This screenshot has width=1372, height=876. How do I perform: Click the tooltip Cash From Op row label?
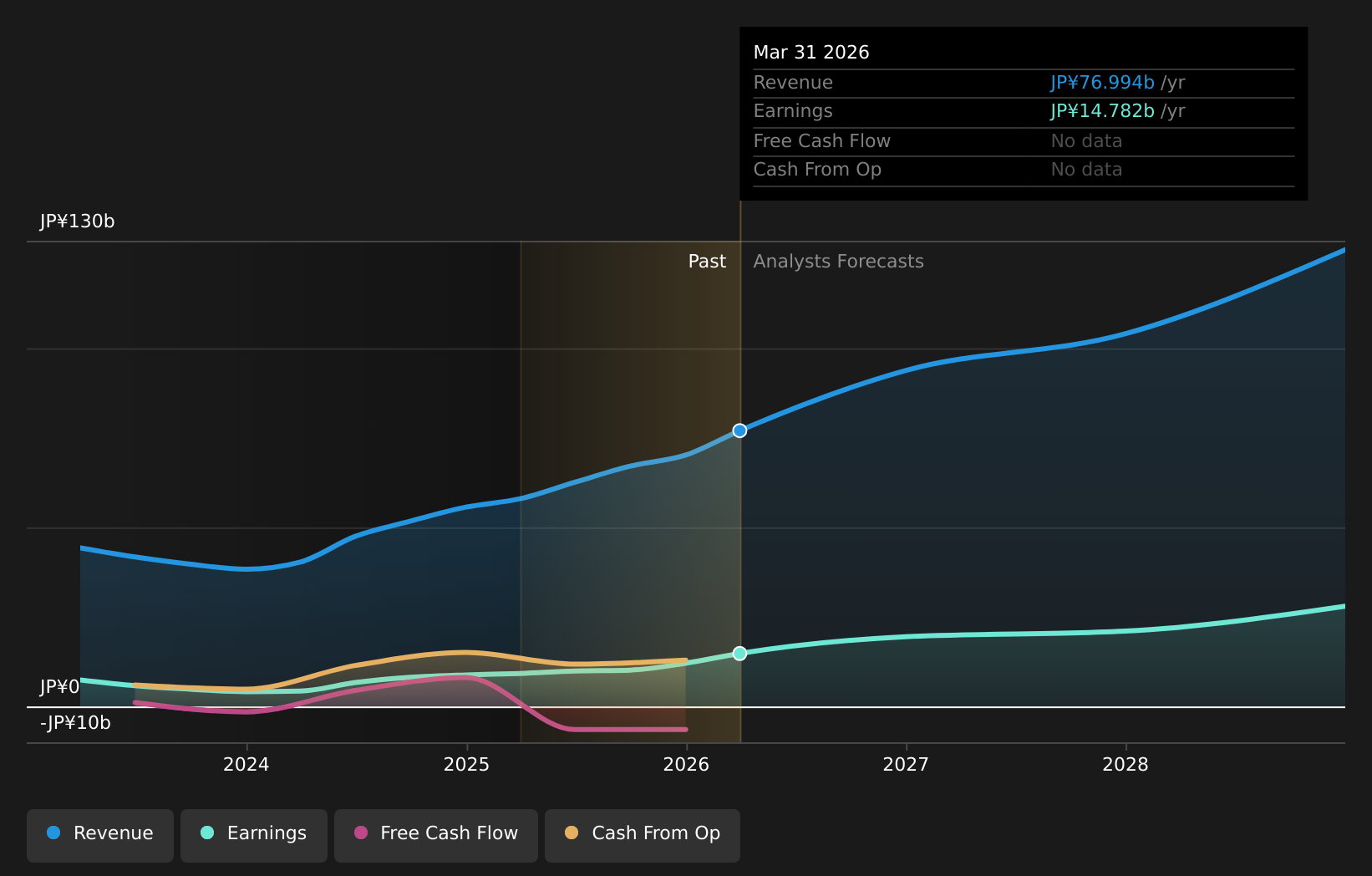coord(817,170)
